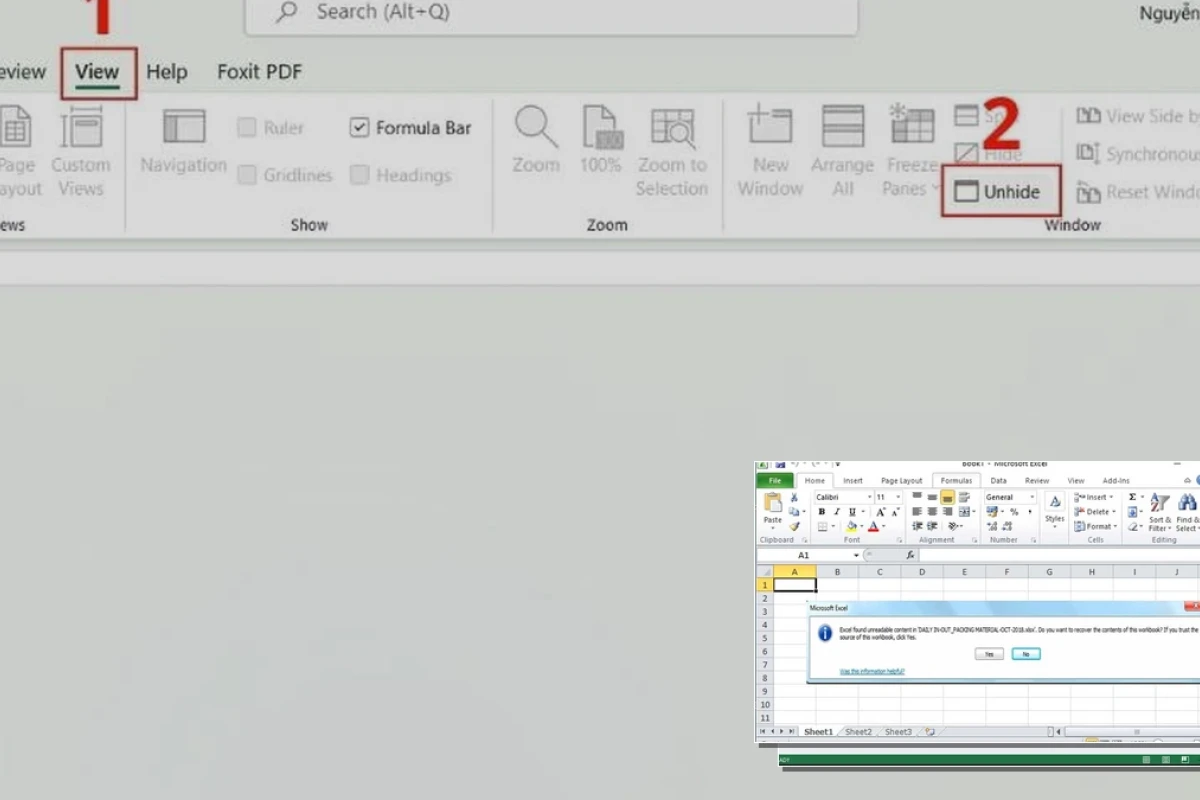Toggle highlighted bottom align button
This screenshot has height=800, width=1200.
[948, 497]
